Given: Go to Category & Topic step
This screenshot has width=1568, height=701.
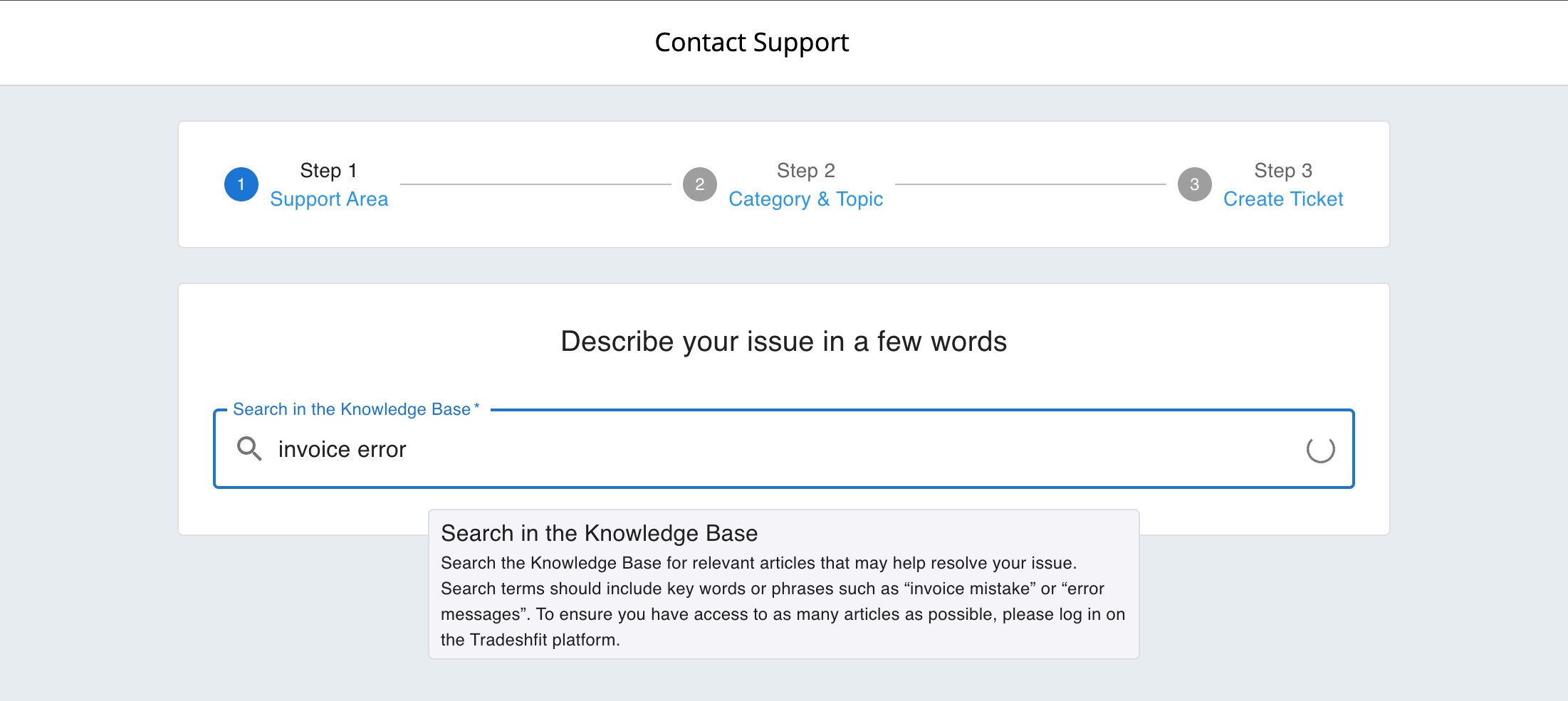Looking at the screenshot, I should 805,199.
